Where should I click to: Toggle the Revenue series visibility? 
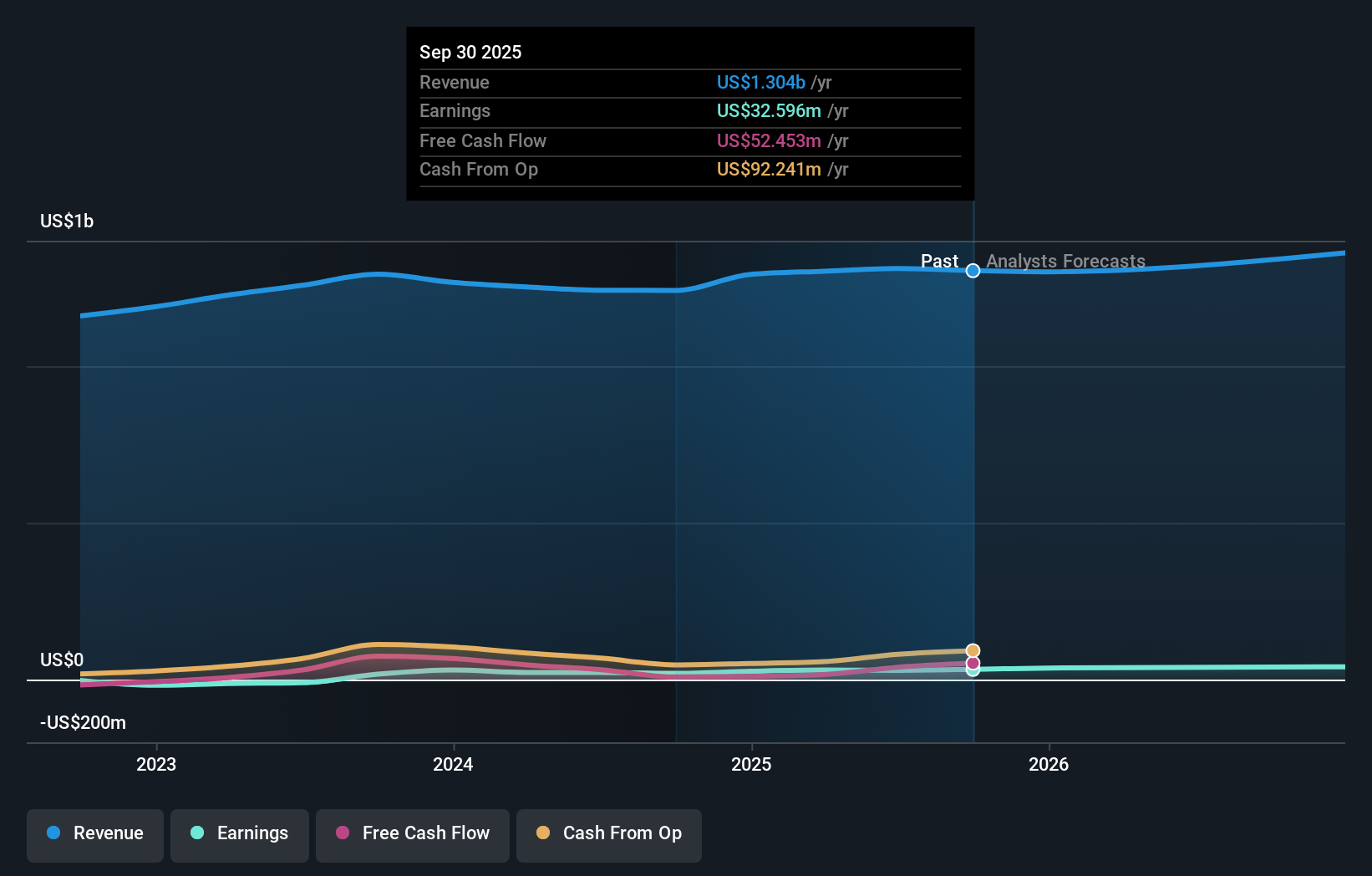click(x=94, y=835)
